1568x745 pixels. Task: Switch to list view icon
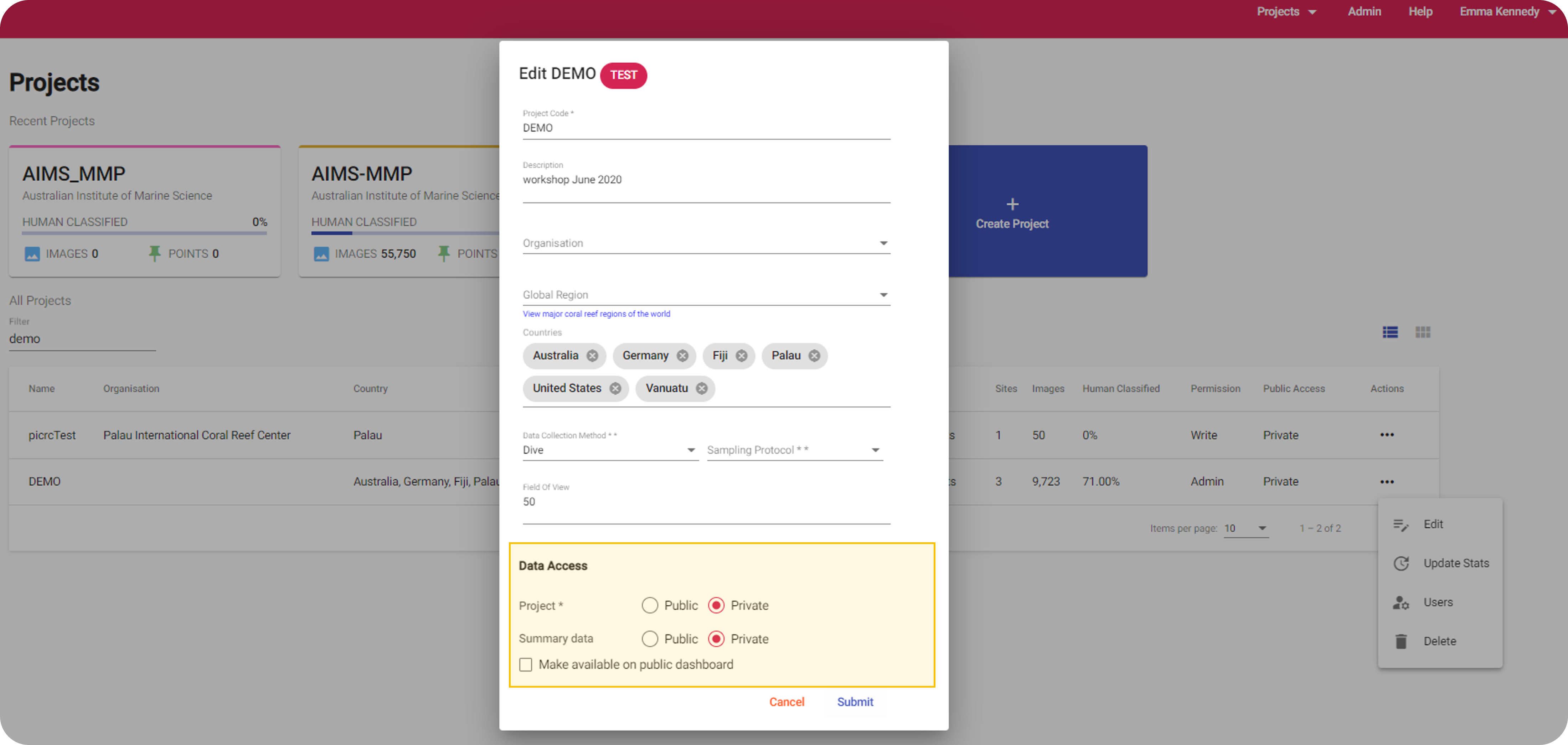point(1390,332)
